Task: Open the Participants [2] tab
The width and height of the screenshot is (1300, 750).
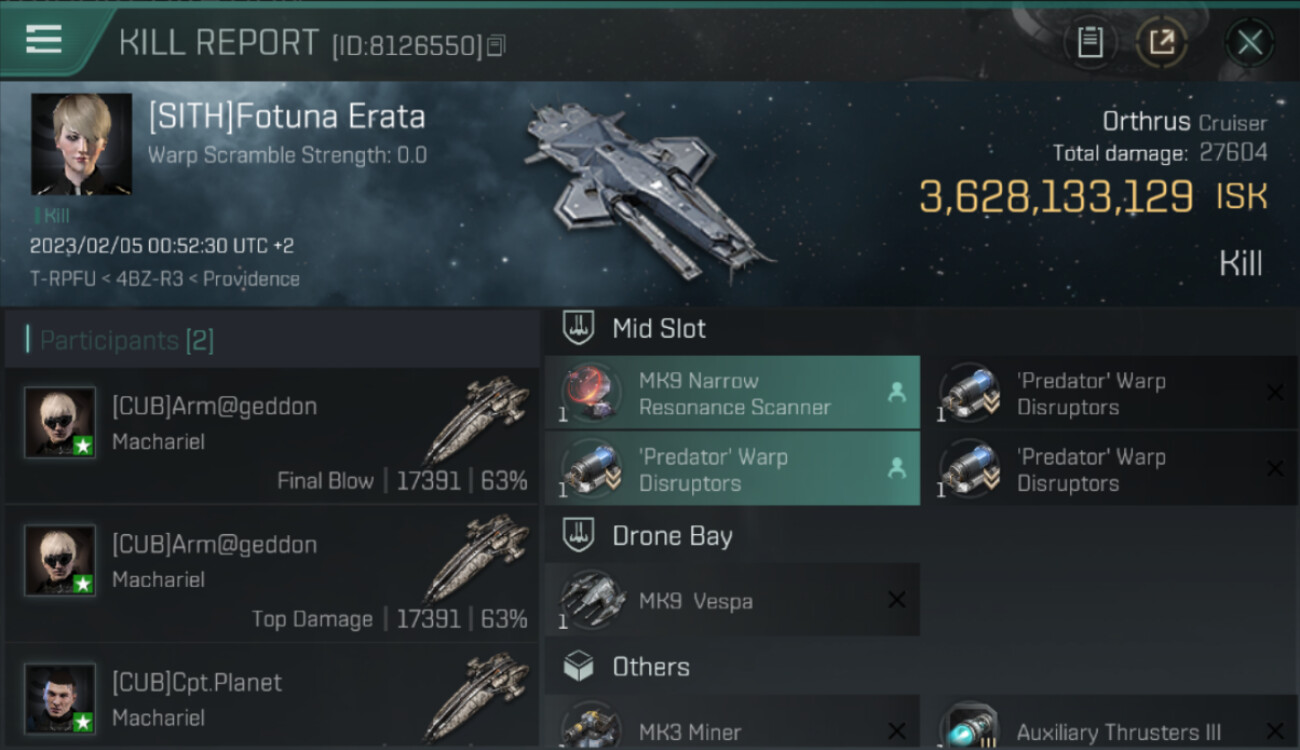Action: (127, 340)
